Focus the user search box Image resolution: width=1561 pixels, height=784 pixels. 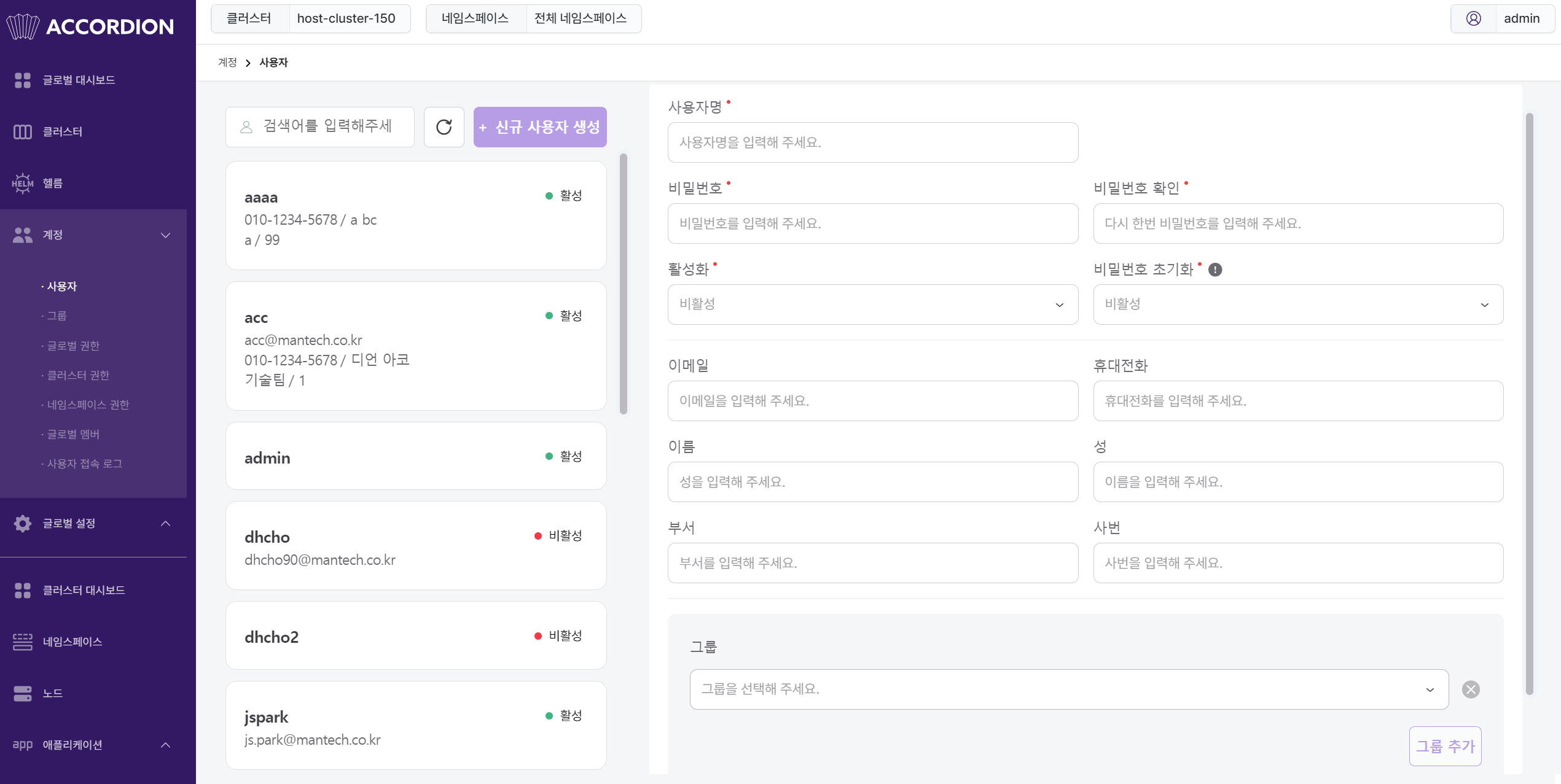pyautogui.click(x=320, y=127)
